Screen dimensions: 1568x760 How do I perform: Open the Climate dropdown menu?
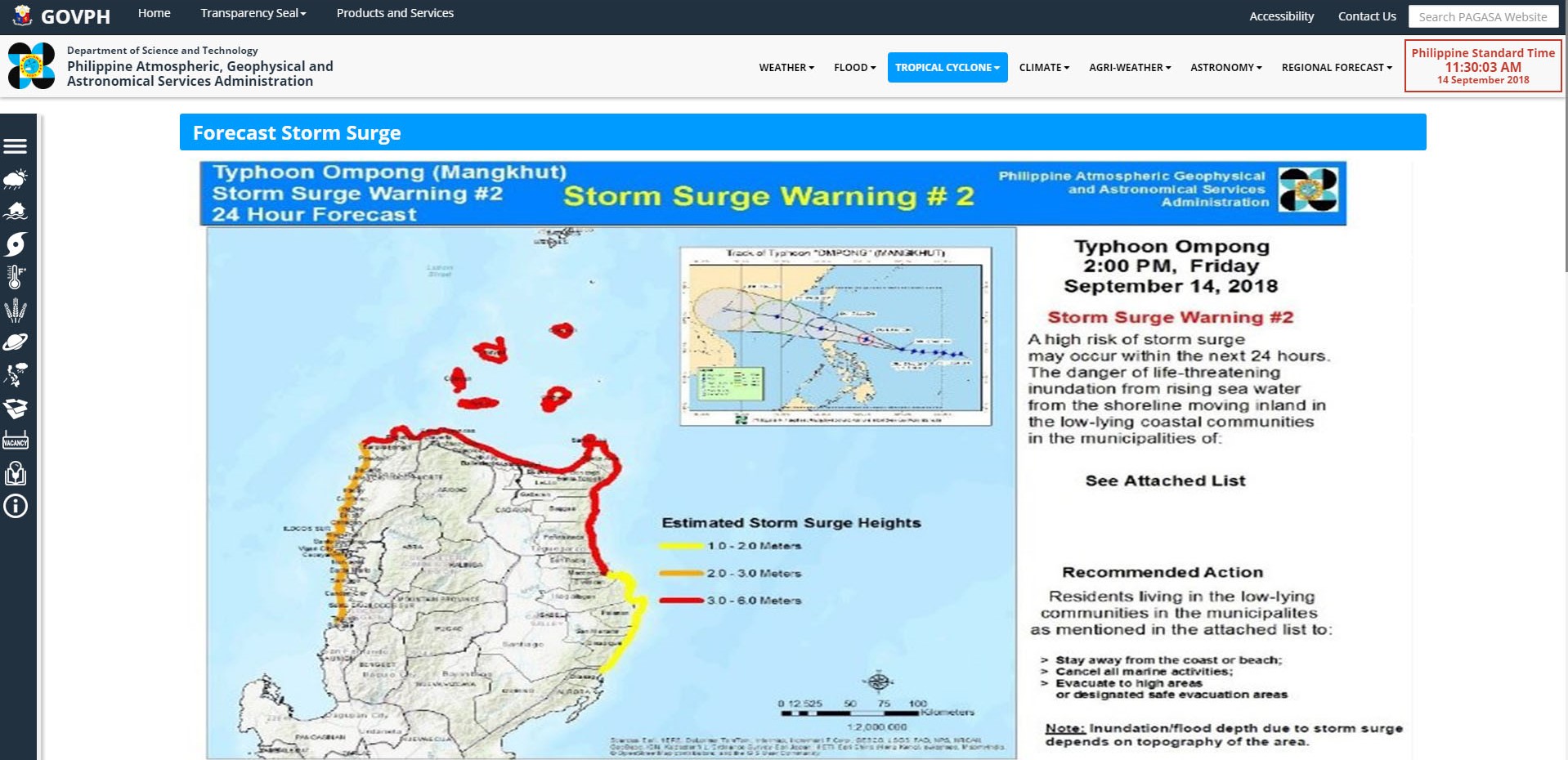1044,68
